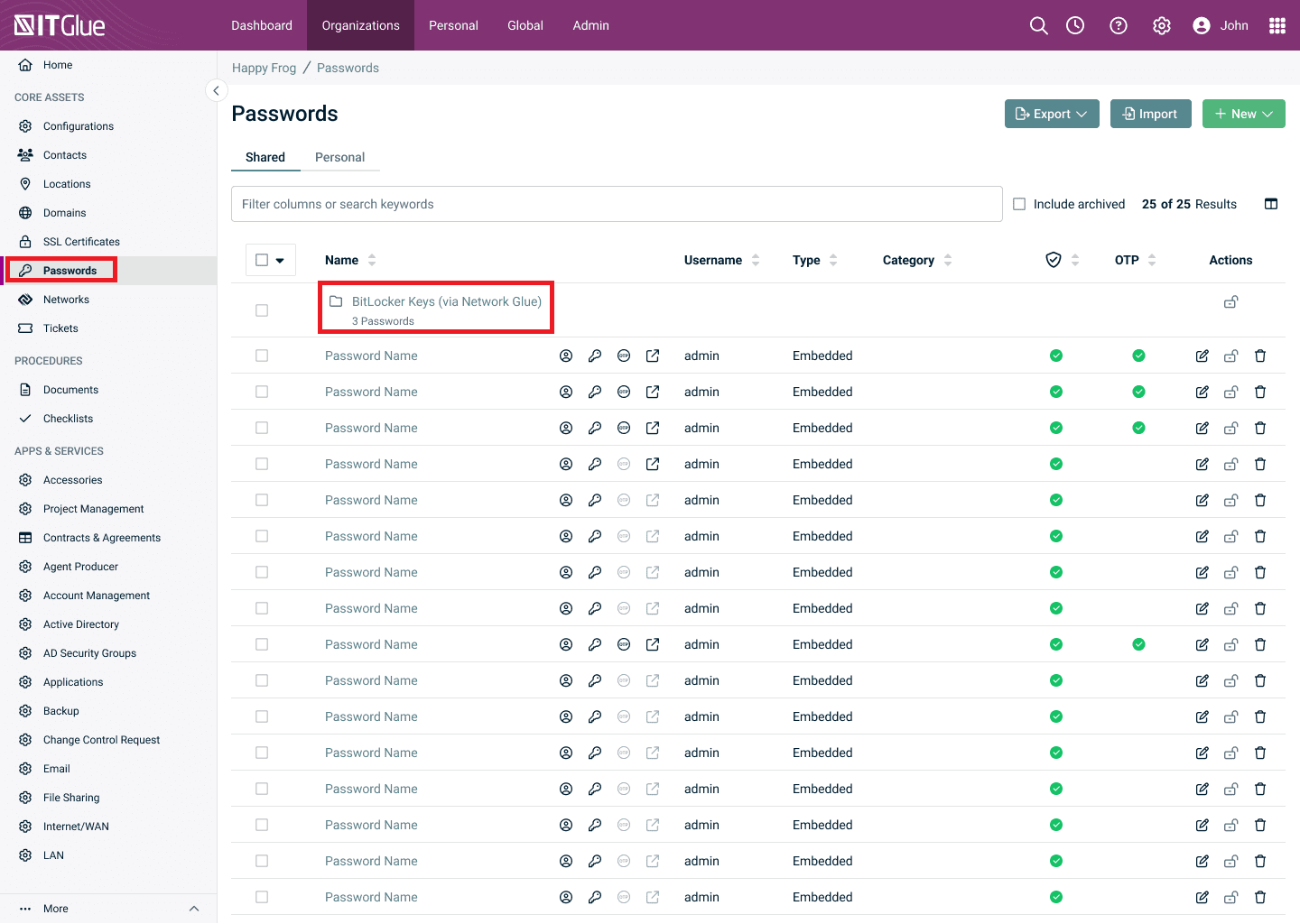This screenshot has height=924, width=1300.
Task: Open the New dropdown menu
Action: point(1243,114)
